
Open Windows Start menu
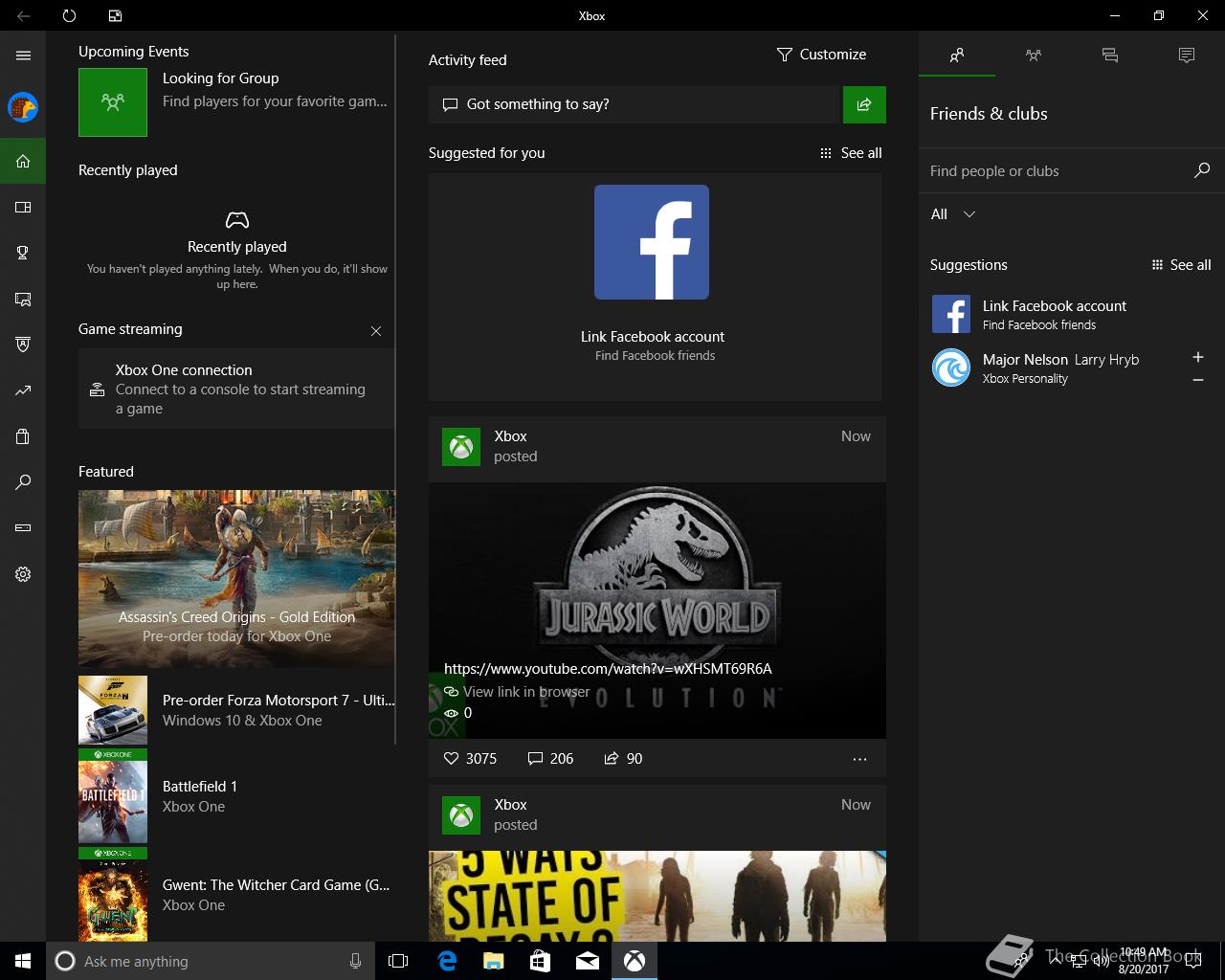tap(23, 961)
